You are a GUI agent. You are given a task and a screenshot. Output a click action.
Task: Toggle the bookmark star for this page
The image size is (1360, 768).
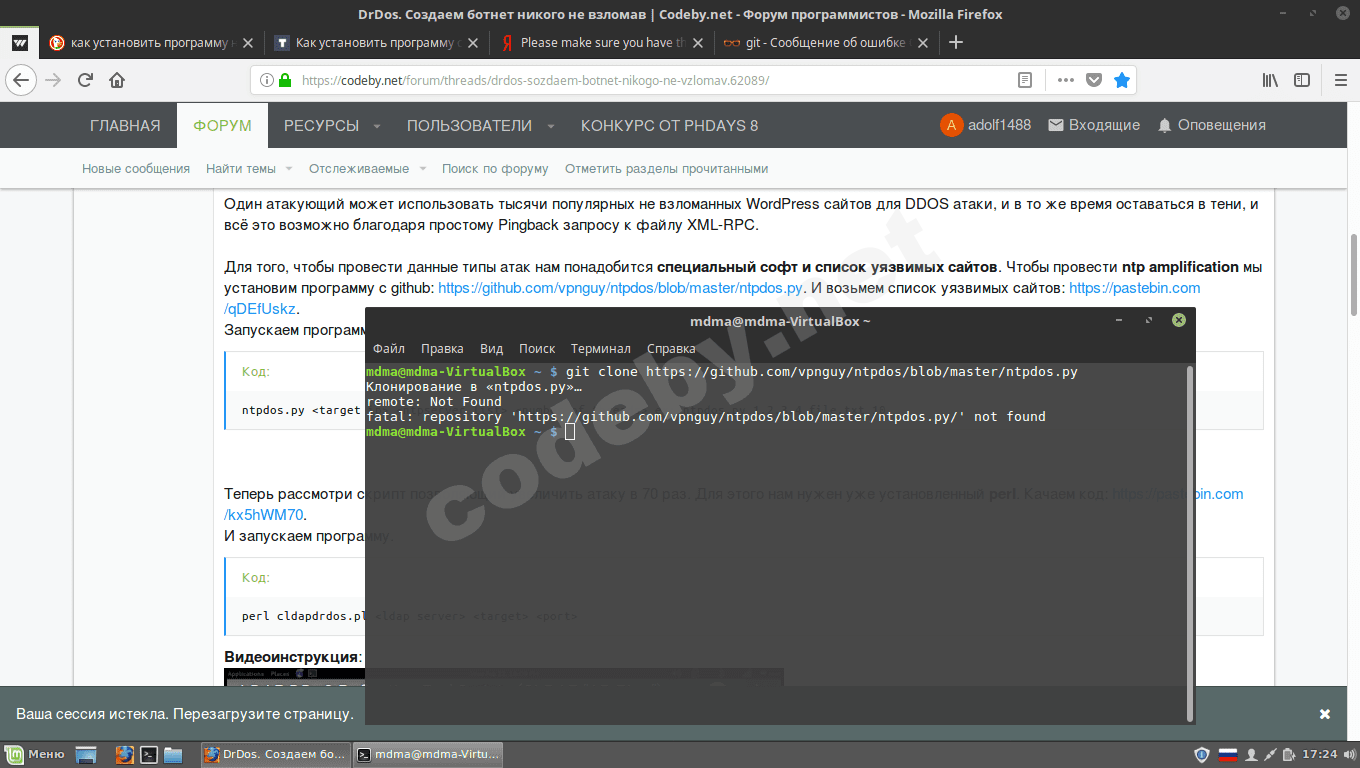(x=1122, y=80)
